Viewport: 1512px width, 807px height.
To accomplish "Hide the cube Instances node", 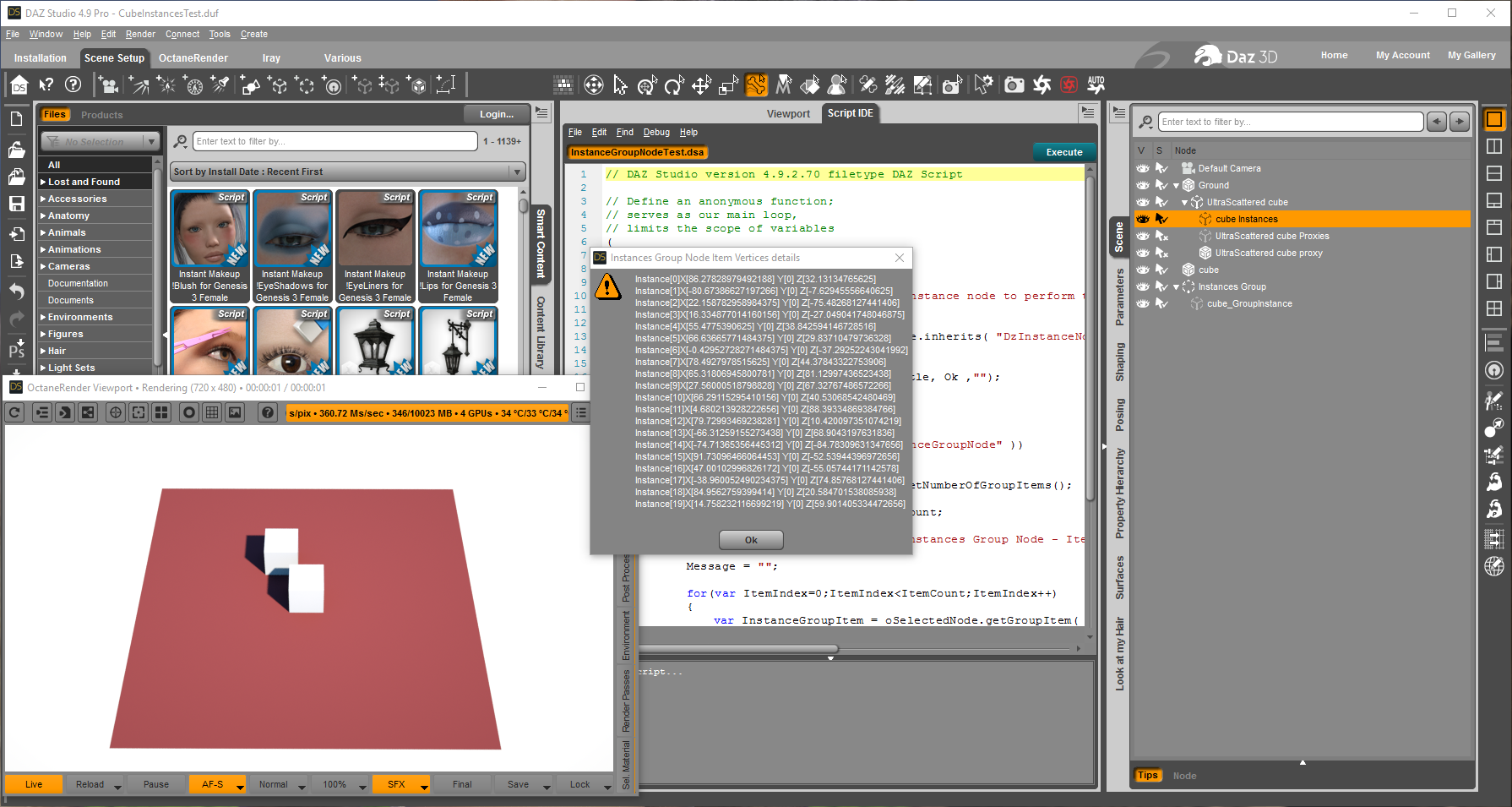I will (1143, 219).
